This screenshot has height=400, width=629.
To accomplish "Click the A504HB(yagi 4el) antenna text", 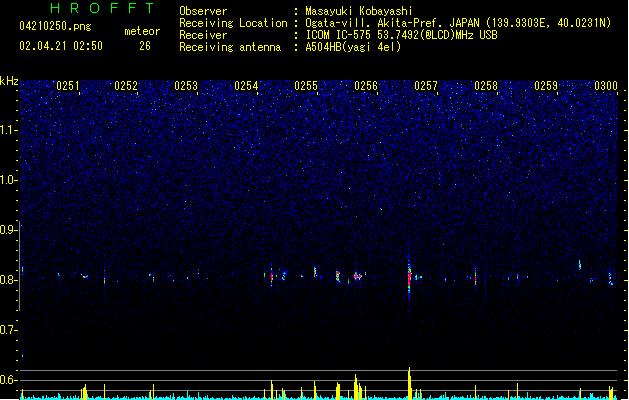I will (353, 47).
